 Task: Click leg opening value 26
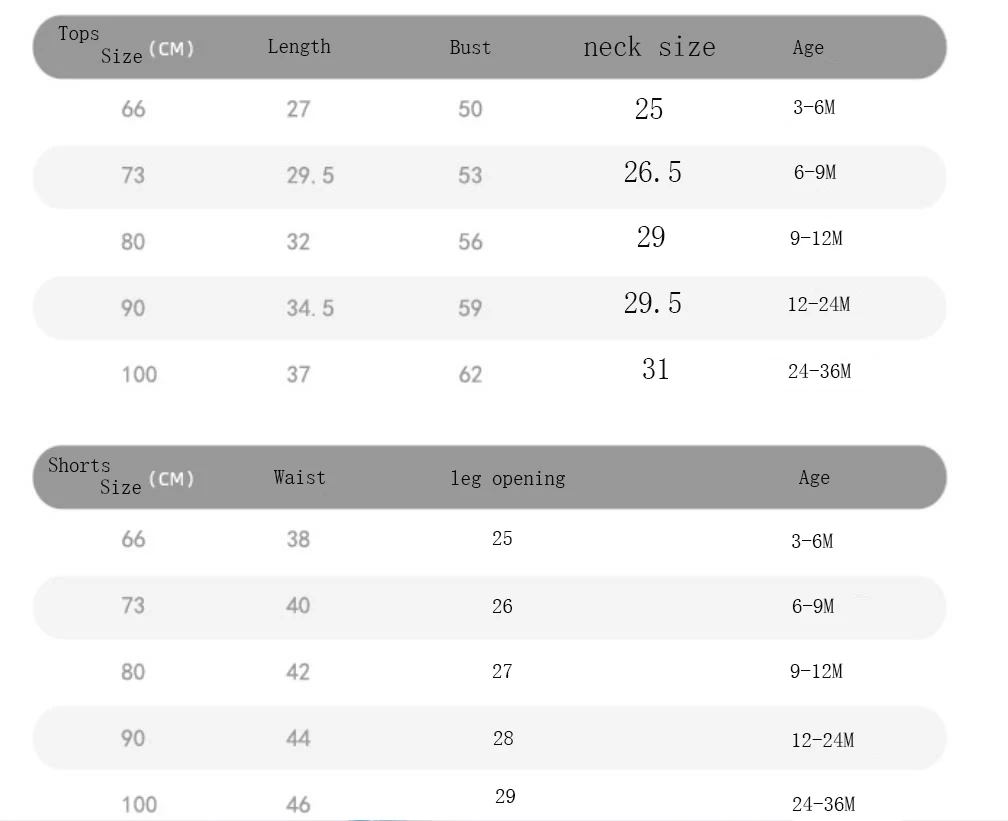pyautogui.click(x=502, y=606)
